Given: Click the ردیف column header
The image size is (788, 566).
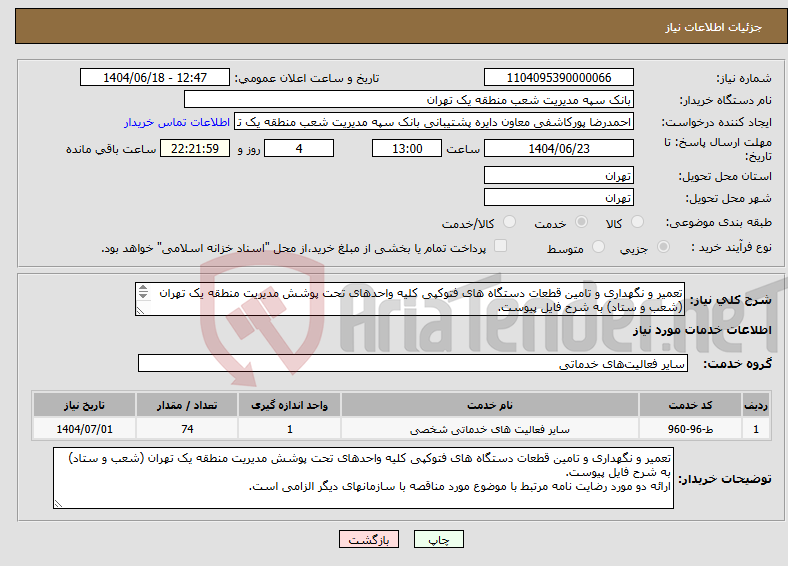Looking at the screenshot, I should tap(756, 405).
